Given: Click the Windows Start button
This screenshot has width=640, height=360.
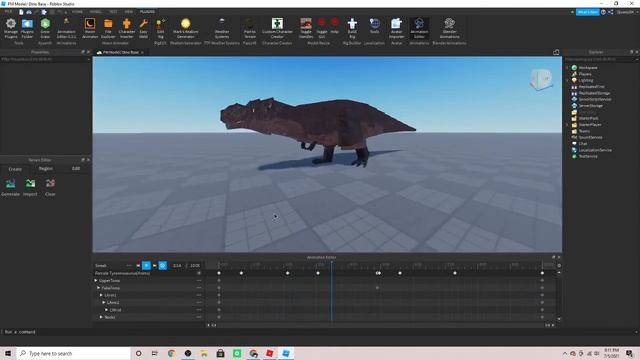Looking at the screenshot, I should coord(8,353).
